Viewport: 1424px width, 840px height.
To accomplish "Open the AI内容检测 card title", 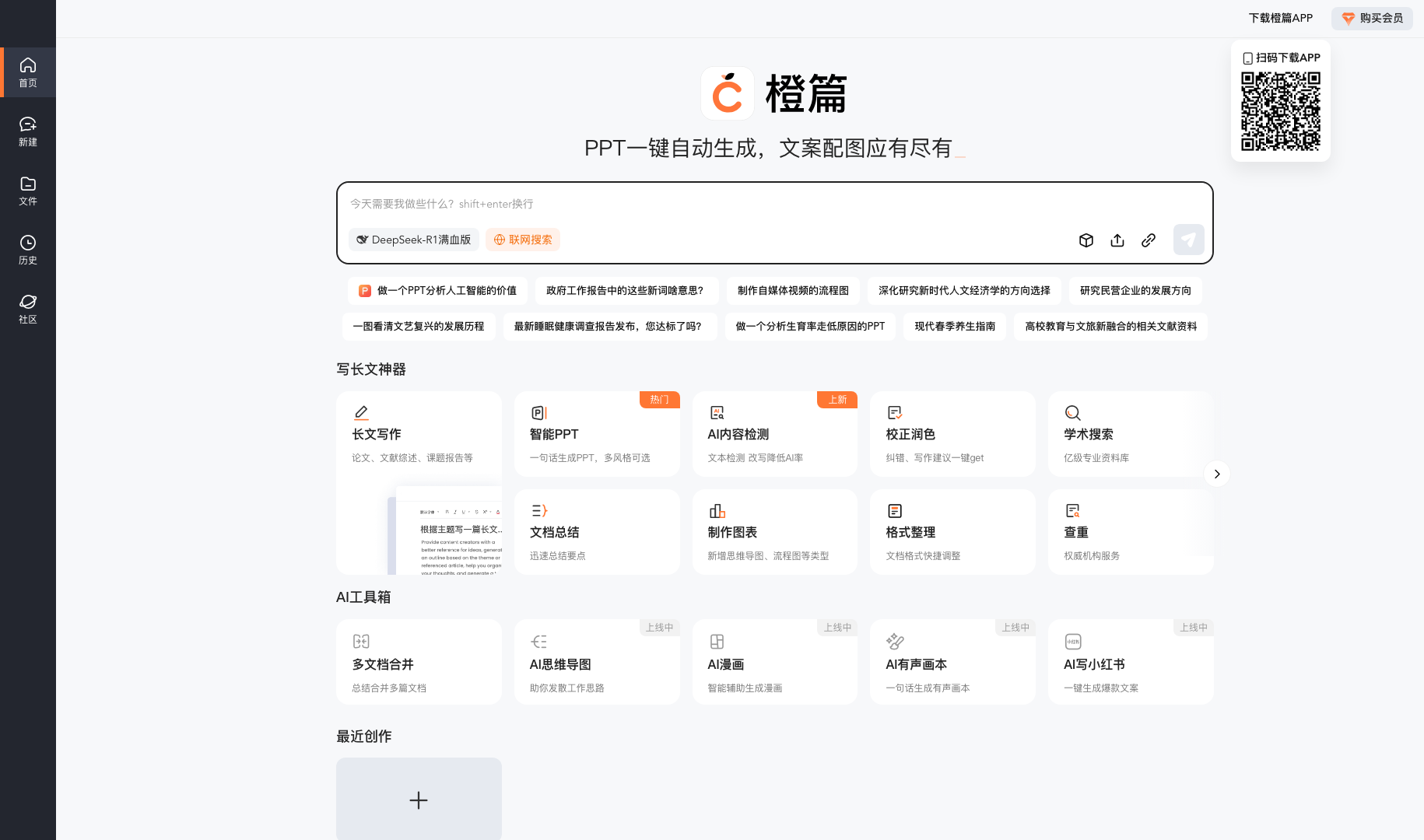I will click(738, 435).
